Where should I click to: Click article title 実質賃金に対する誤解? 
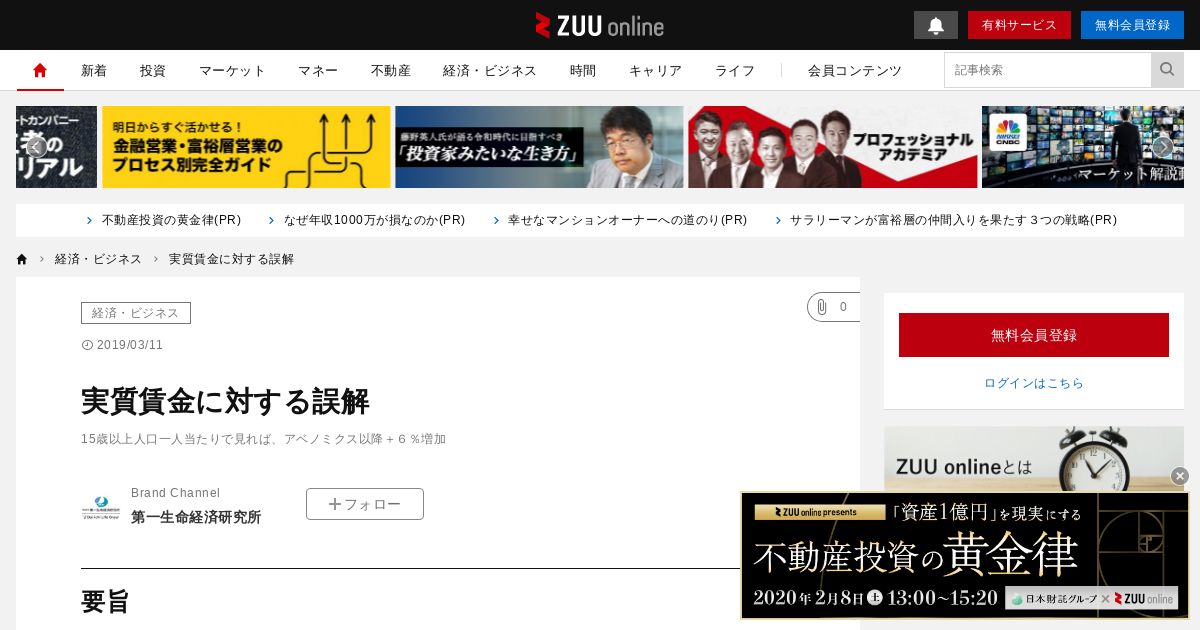click(x=225, y=401)
